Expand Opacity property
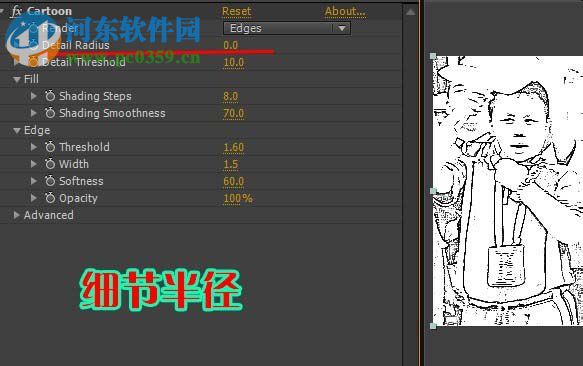 pyautogui.click(x=33, y=198)
